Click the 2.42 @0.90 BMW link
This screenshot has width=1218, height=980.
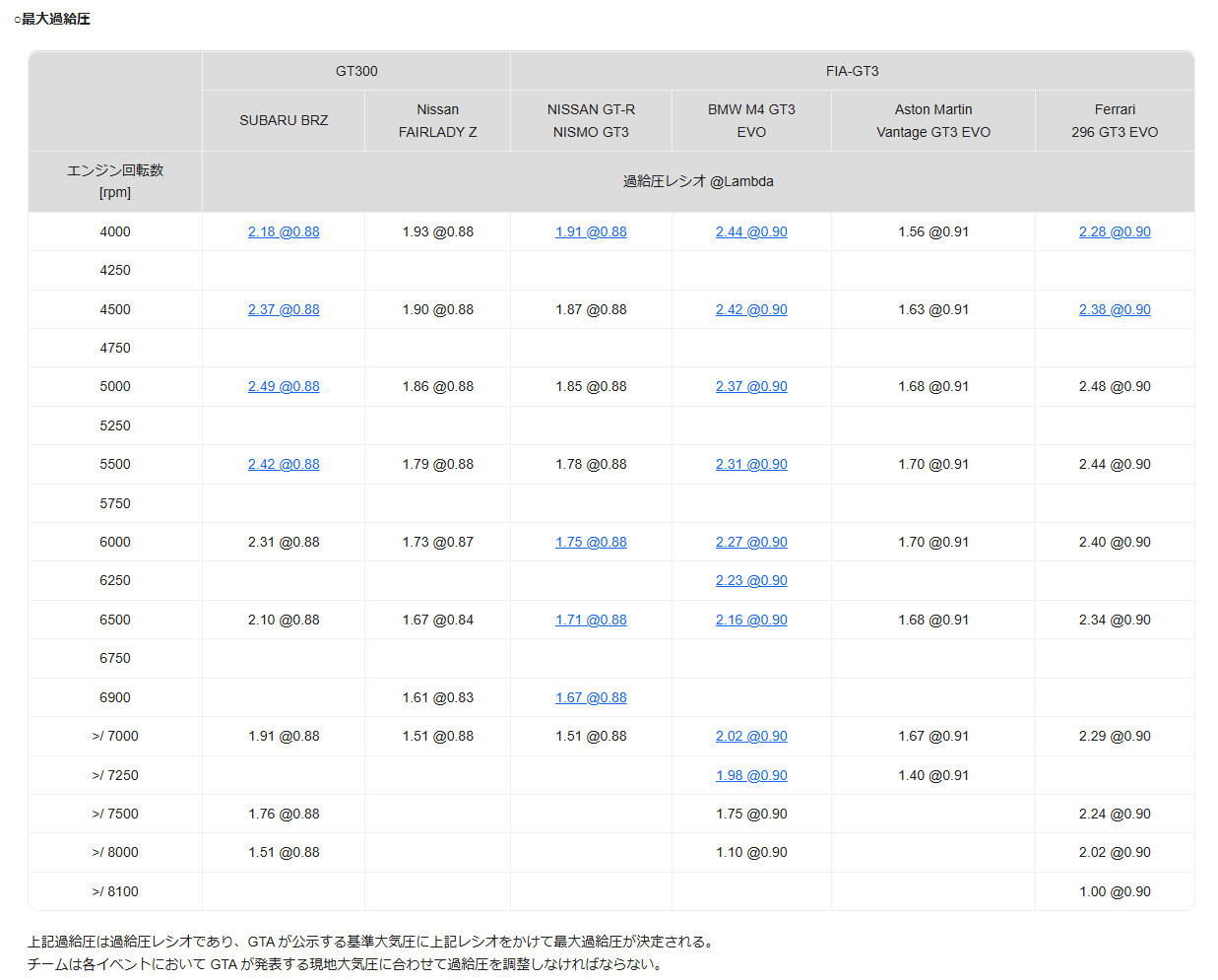click(751, 309)
